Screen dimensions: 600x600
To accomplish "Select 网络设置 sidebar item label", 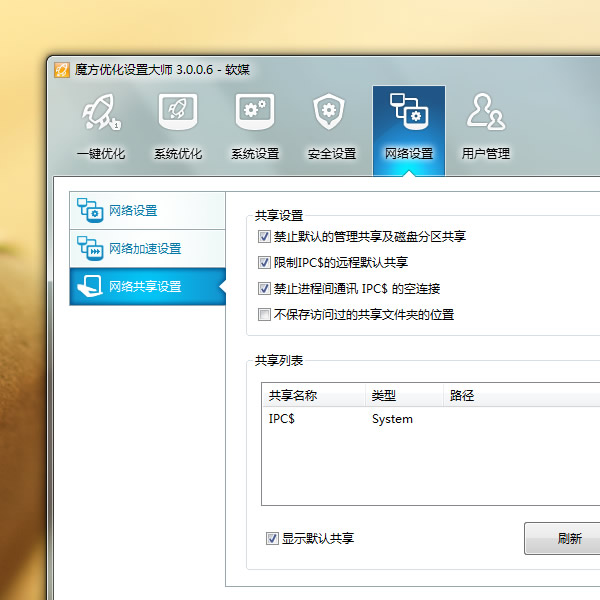I will point(133,210).
